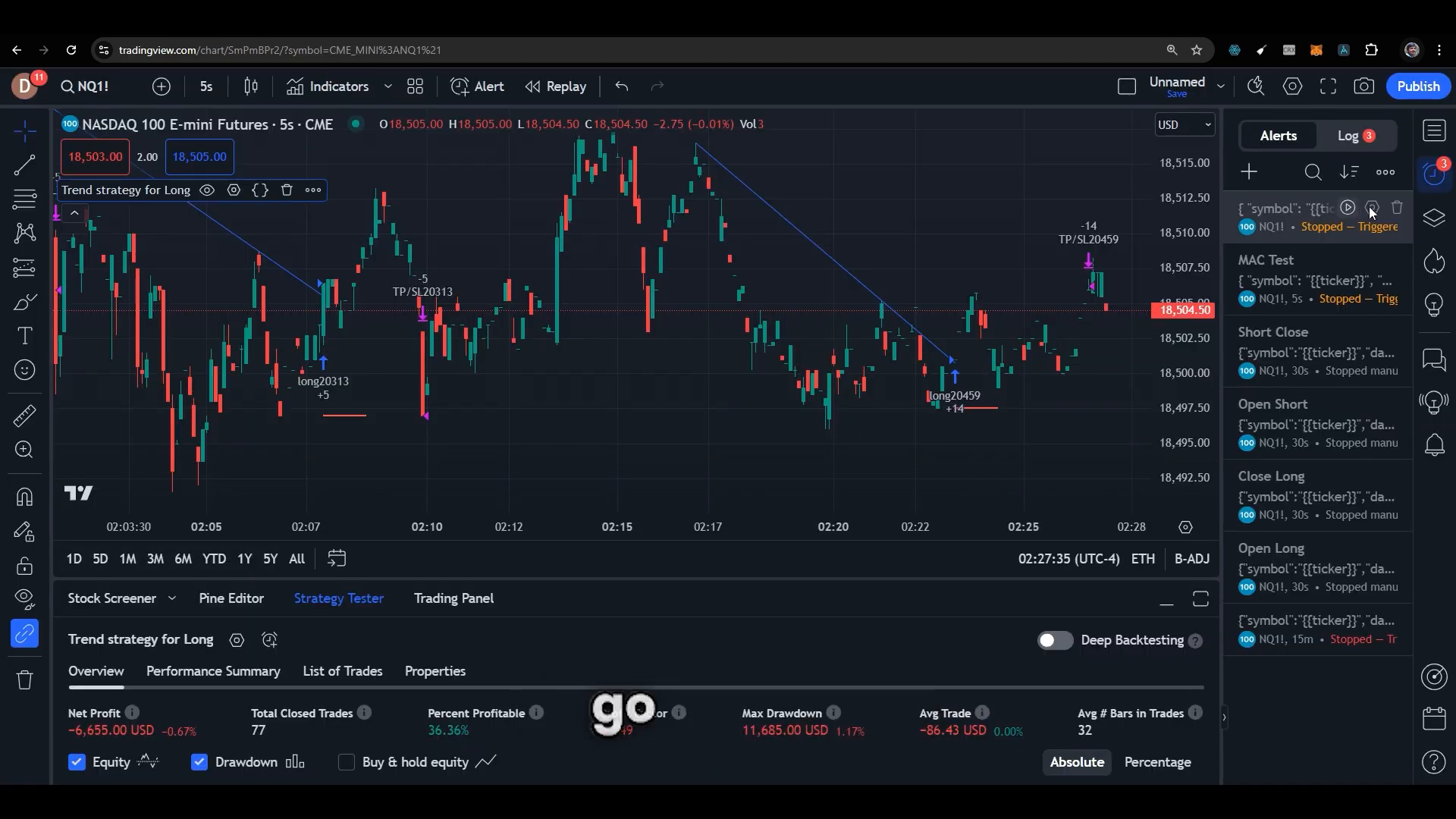Viewport: 1456px width, 819px height.
Task: Select the MAC Test alert
Action: (x=1318, y=279)
